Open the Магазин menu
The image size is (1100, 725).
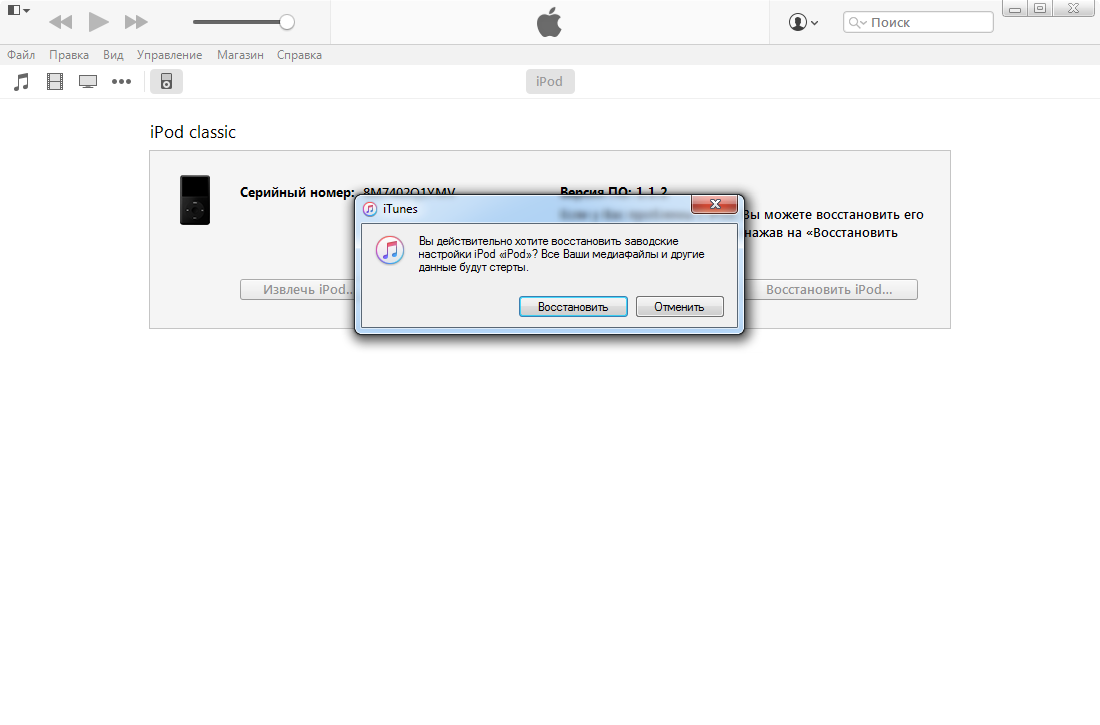(240, 55)
